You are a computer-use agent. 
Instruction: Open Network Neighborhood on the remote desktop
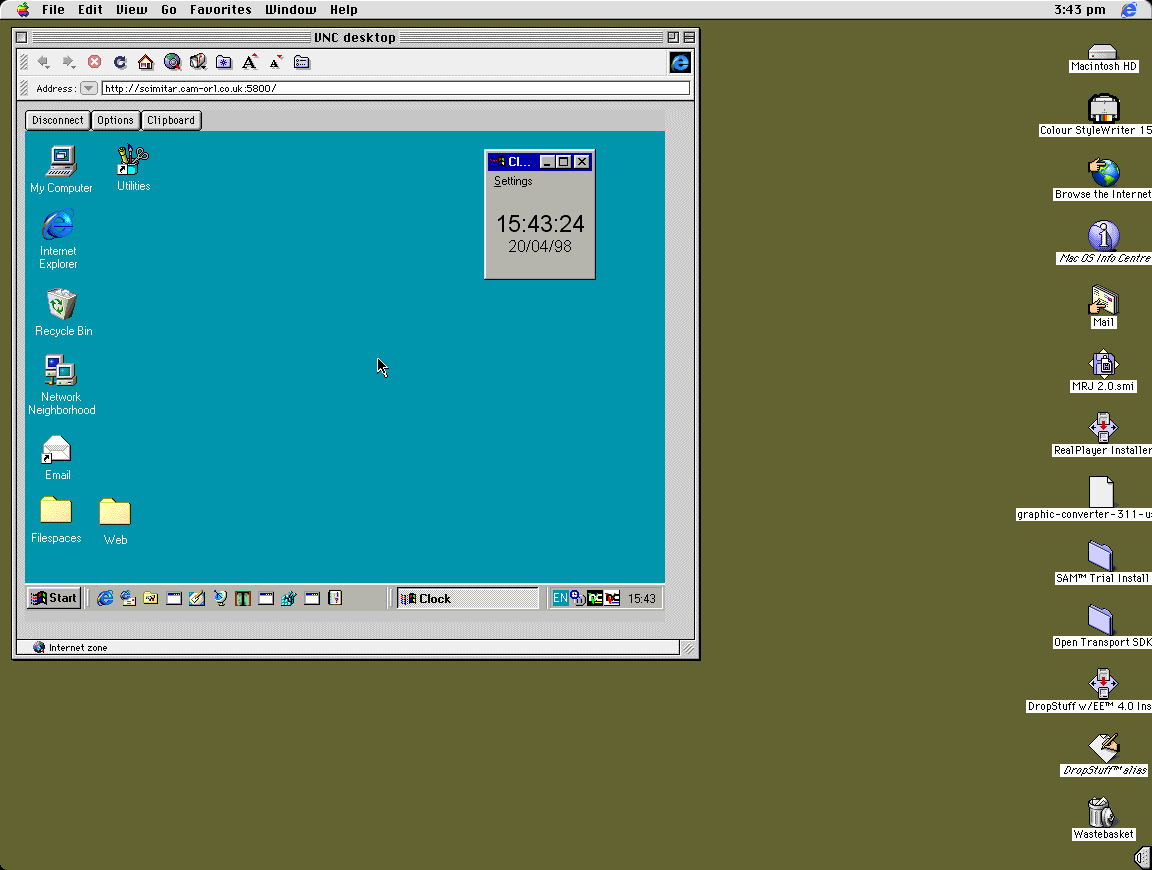coord(61,371)
